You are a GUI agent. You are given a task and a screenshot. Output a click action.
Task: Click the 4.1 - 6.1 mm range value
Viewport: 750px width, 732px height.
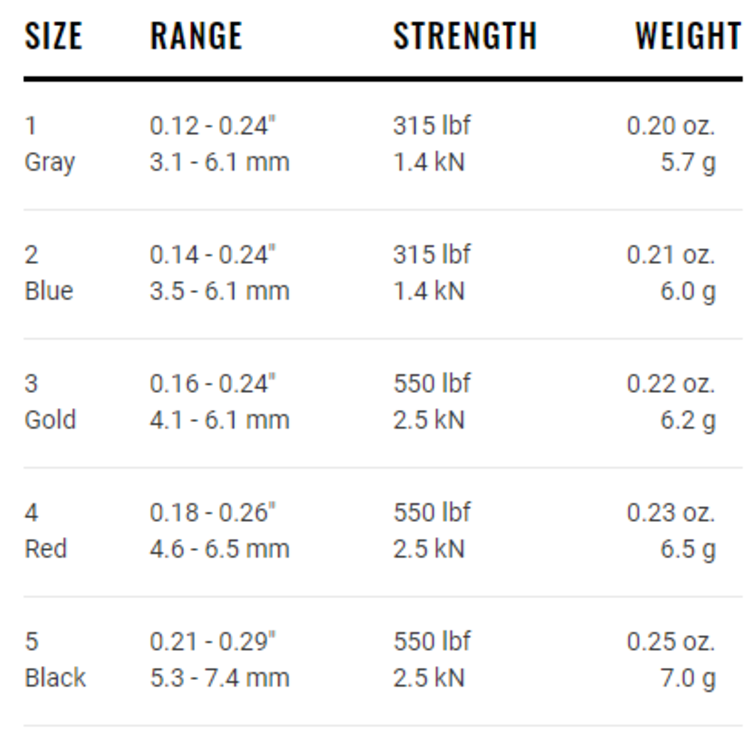[219, 420]
